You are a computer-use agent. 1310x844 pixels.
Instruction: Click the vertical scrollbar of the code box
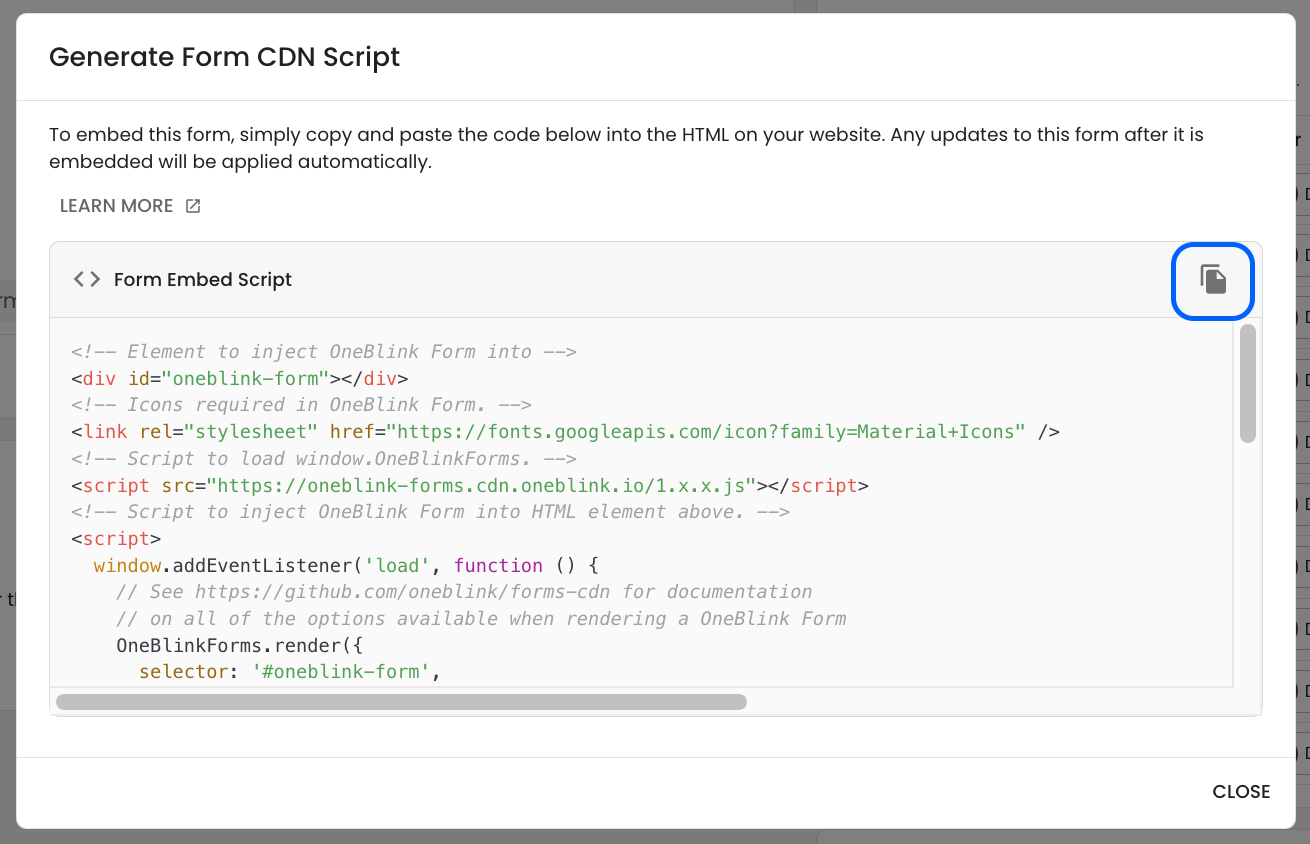(1247, 383)
